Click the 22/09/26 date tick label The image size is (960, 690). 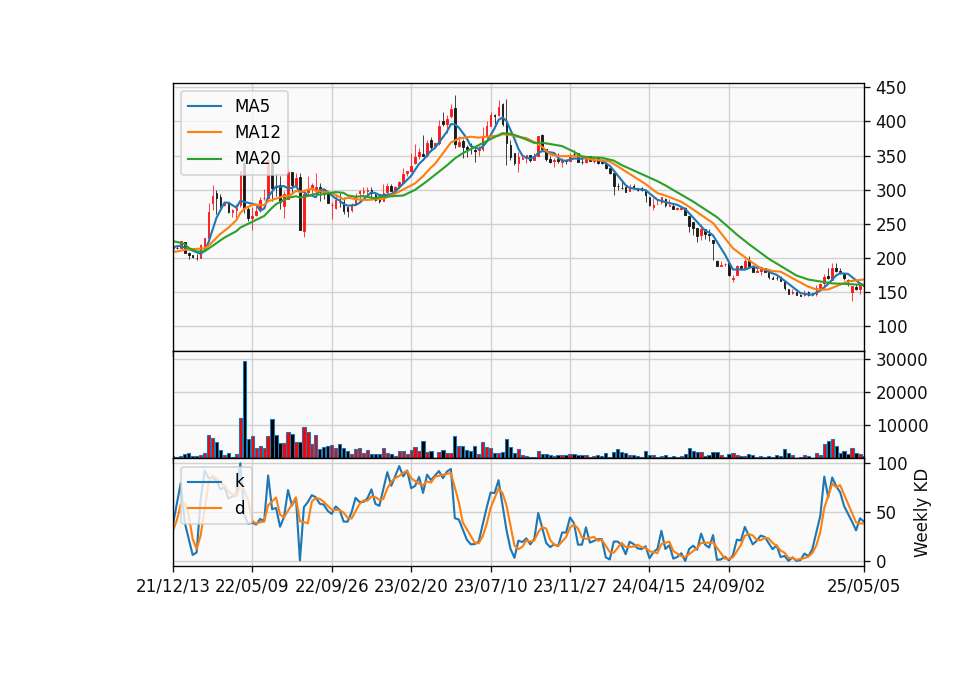point(332,587)
